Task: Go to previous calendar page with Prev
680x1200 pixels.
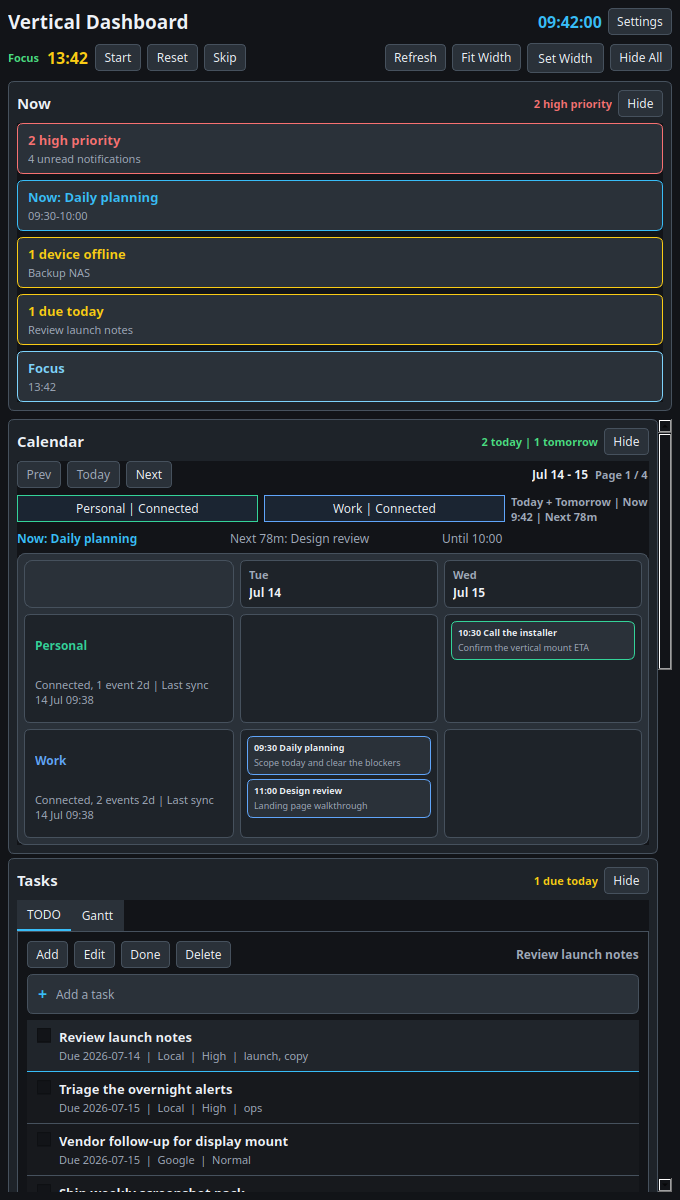Action: [x=39, y=475]
